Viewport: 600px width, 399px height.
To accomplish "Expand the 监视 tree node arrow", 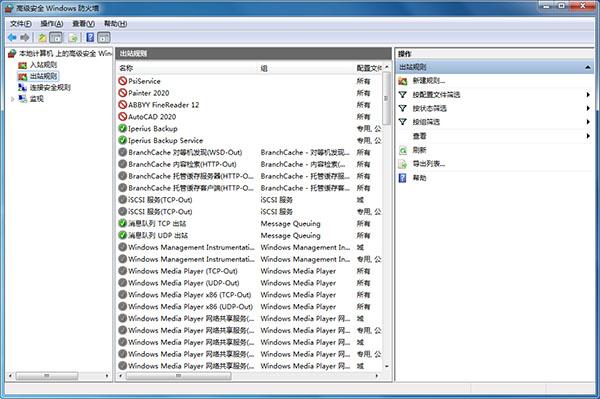I will pyautogui.click(x=12, y=99).
